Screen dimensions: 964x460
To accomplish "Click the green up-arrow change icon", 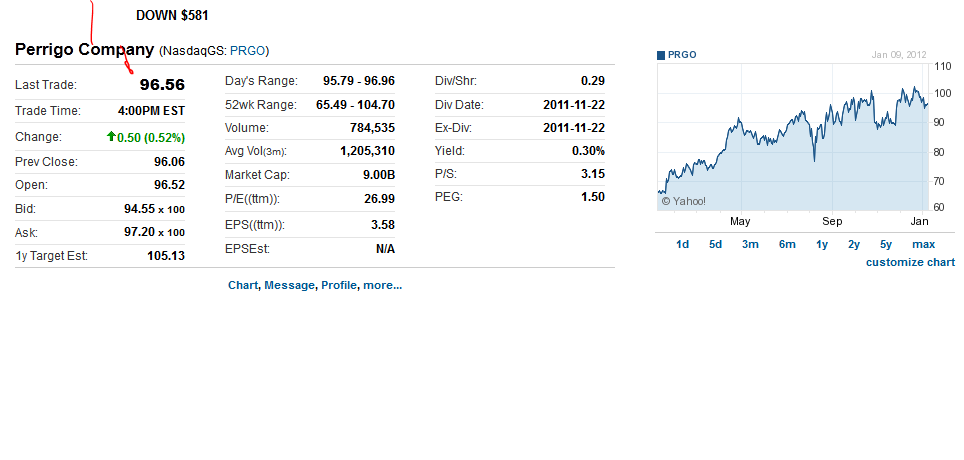I will (111, 137).
